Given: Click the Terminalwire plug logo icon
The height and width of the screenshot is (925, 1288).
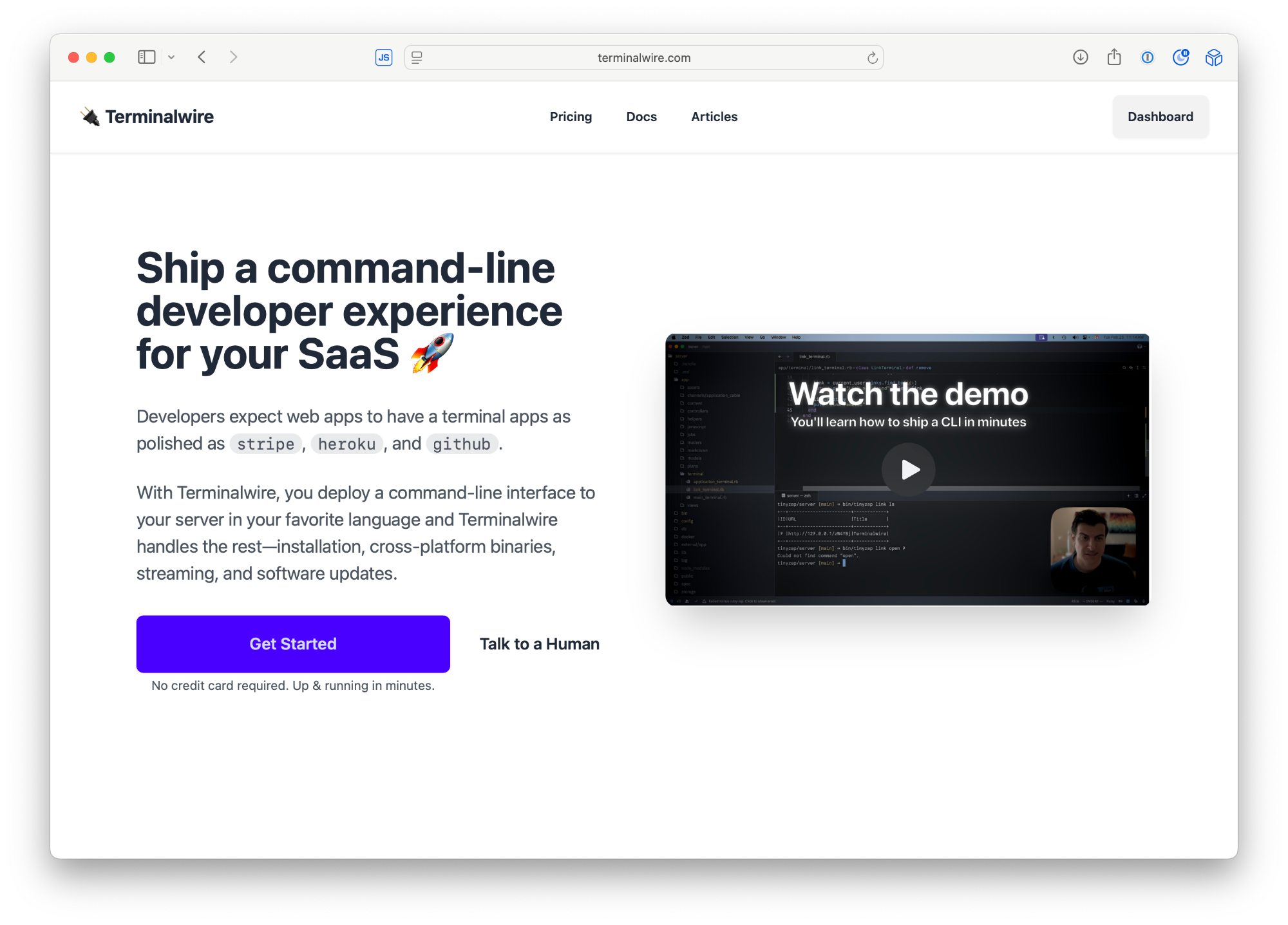Looking at the screenshot, I should coord(90,117).
